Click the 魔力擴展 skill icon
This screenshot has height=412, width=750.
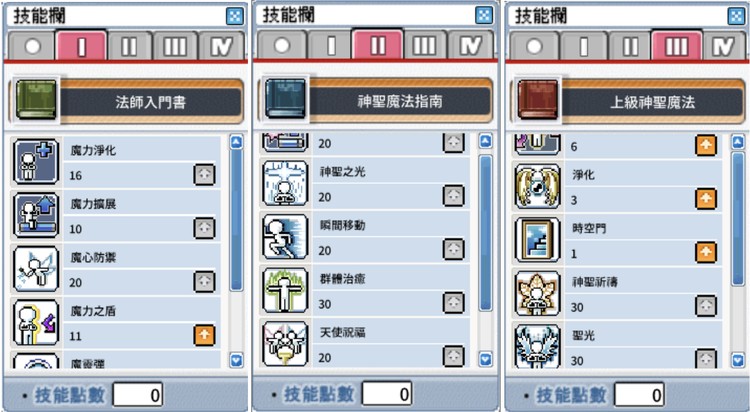36,215
